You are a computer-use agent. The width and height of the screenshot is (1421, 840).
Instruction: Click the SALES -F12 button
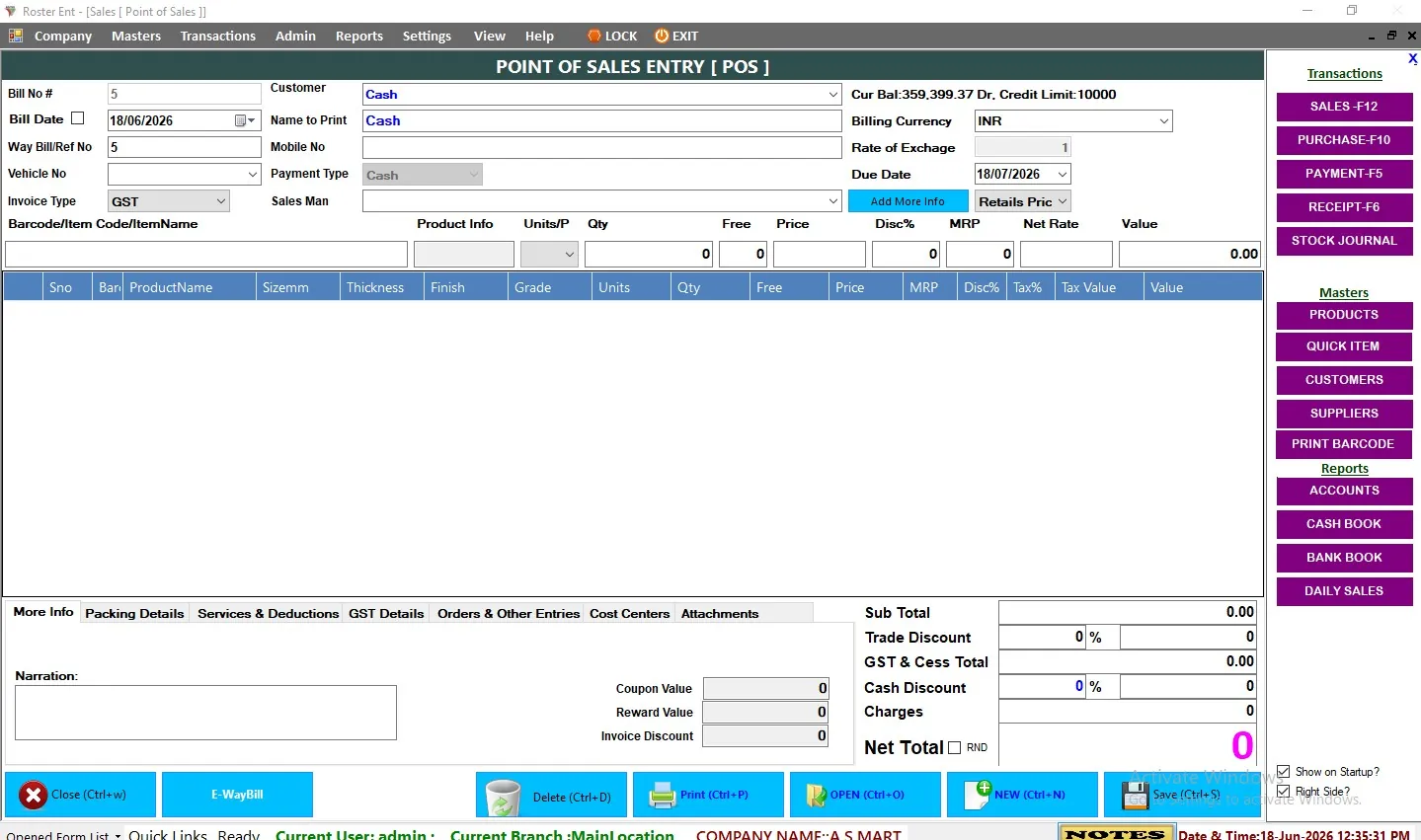(x=1344, y=107)
